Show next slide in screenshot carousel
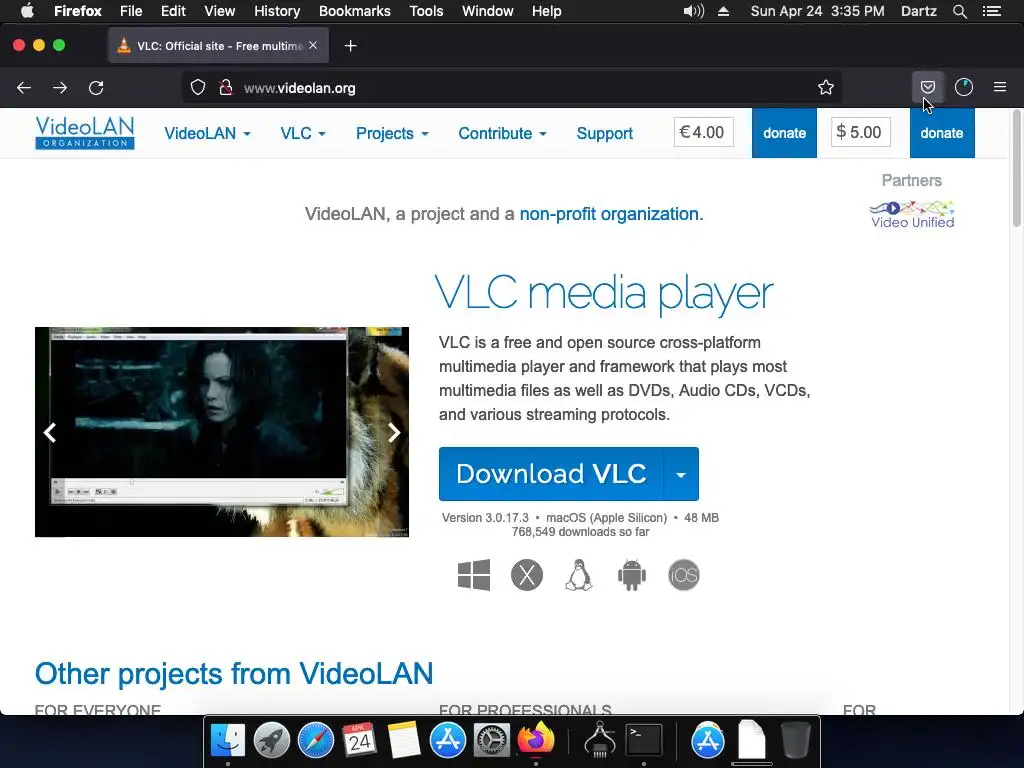 [x=394, y=432]
